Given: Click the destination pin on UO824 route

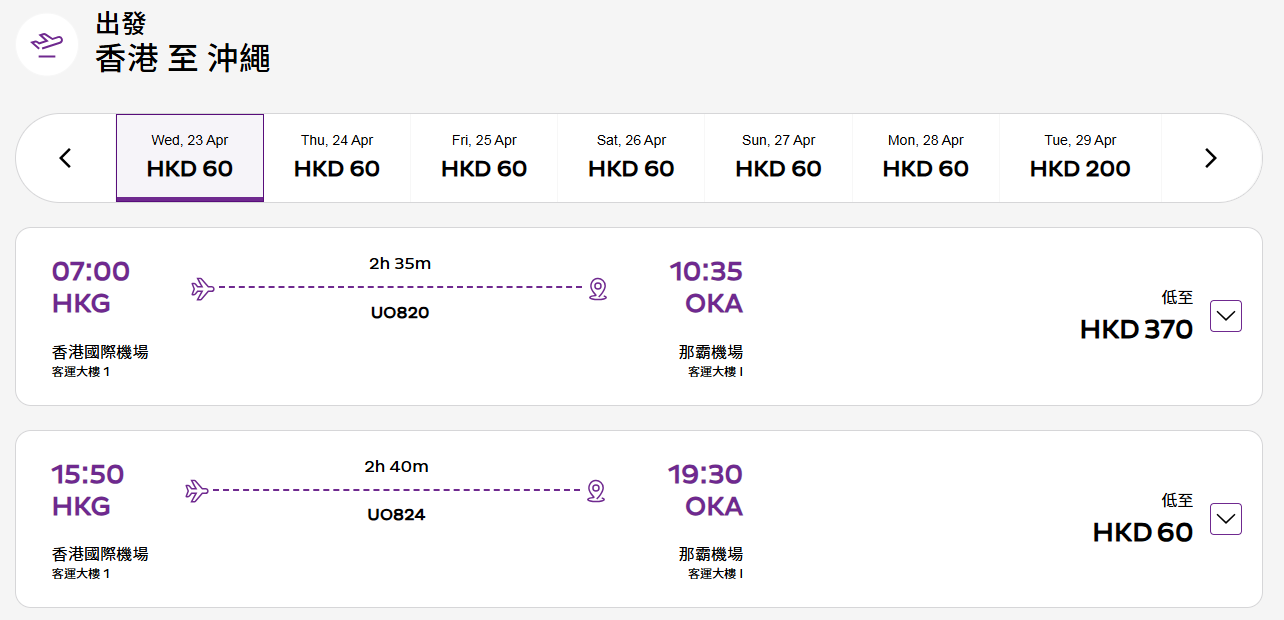Looking at the screenshot, I should point(596,491).
